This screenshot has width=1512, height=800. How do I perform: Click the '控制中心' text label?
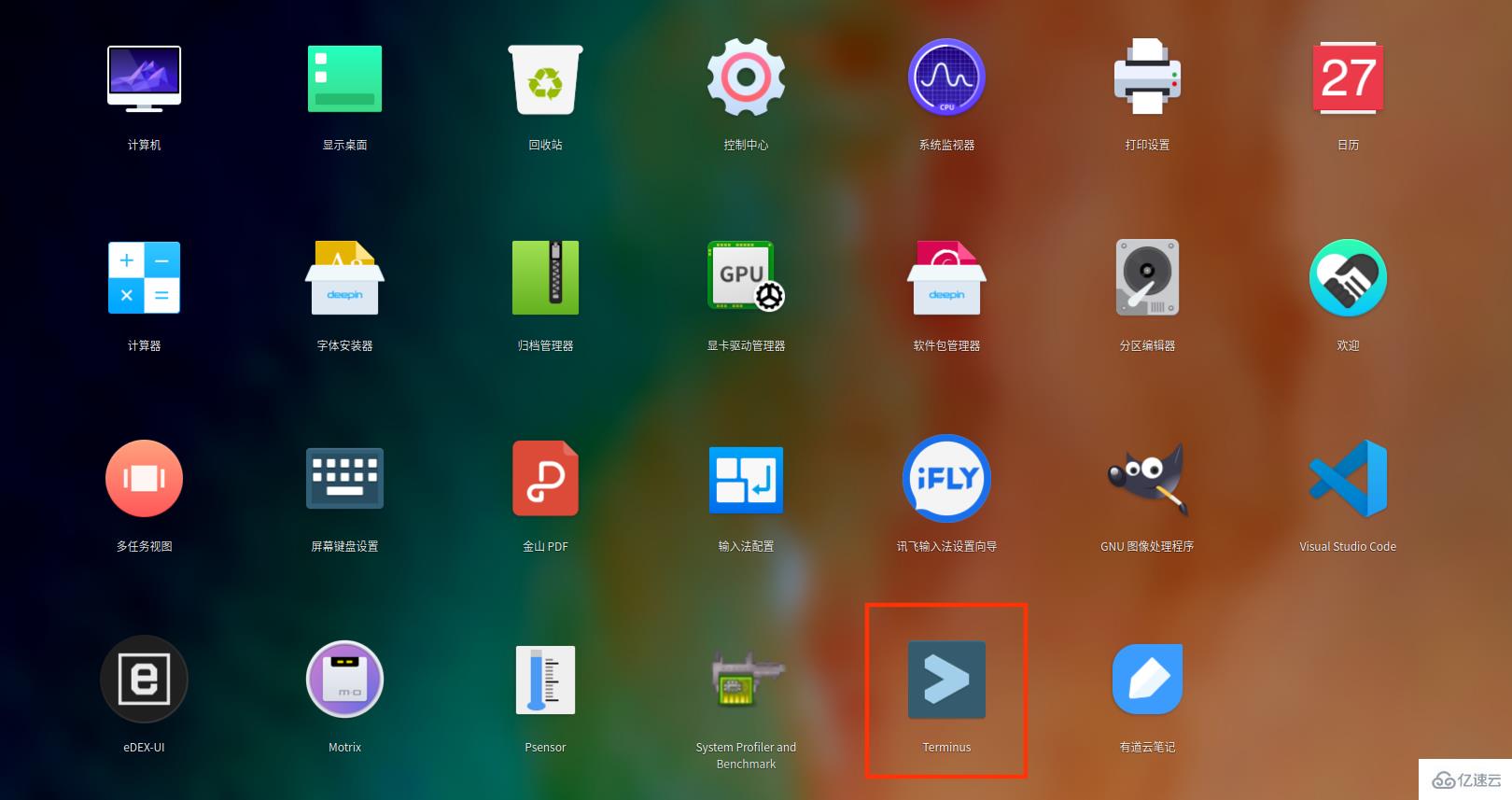click(x=746, y=146)
